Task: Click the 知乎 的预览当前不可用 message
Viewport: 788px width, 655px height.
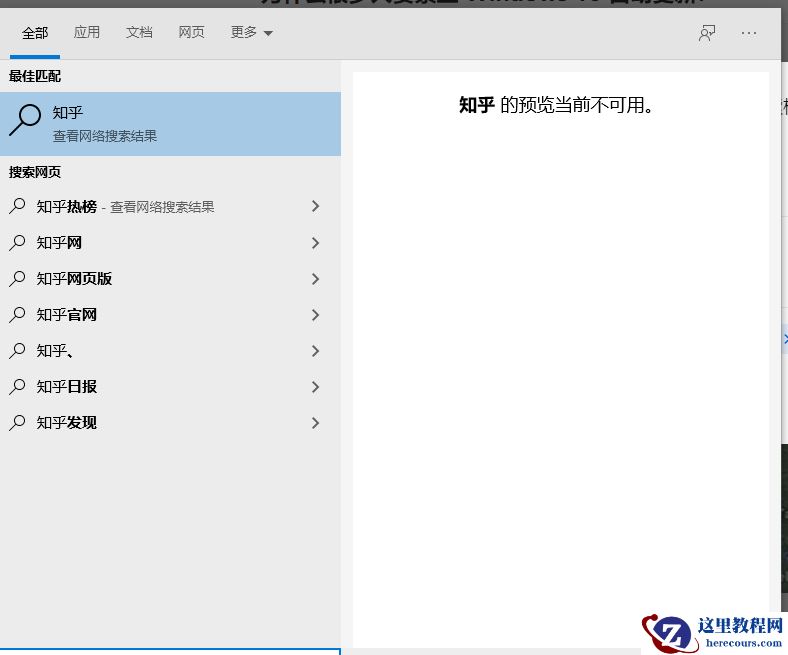Action: click(x=556, y=105)
